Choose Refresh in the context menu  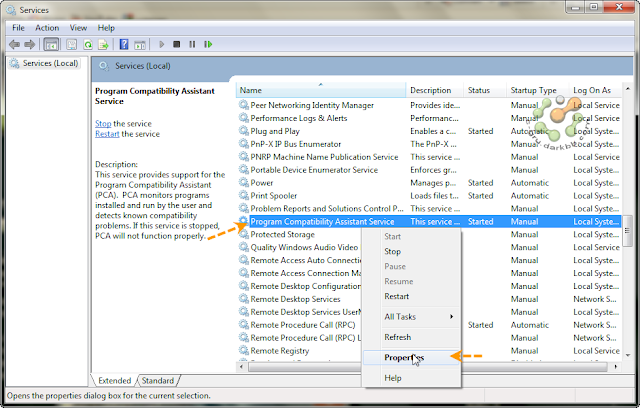tap(411, 337)
